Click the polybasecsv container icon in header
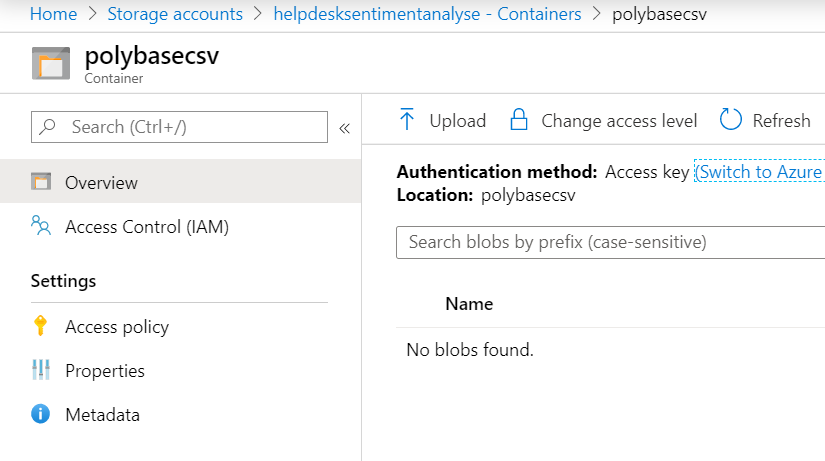Image resolution: width=825 pixels, height=461 pixels. pos(51,64)
